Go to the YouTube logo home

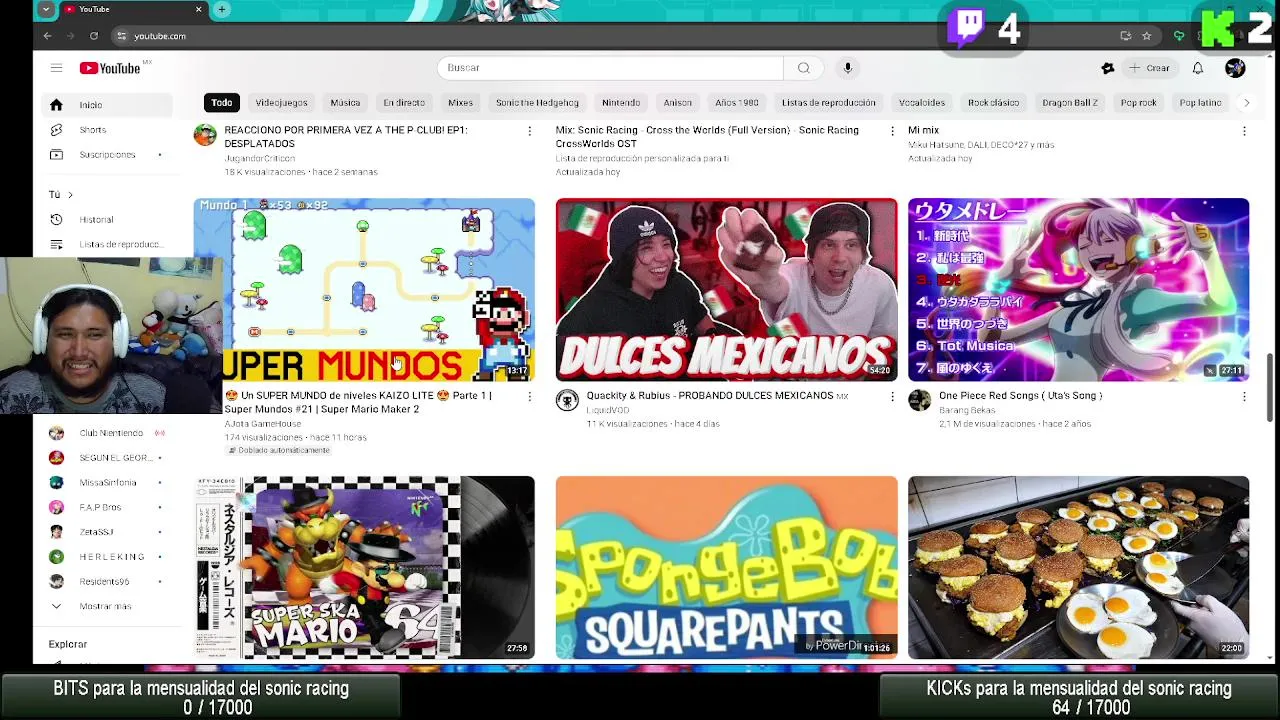(x=111, y=68)
